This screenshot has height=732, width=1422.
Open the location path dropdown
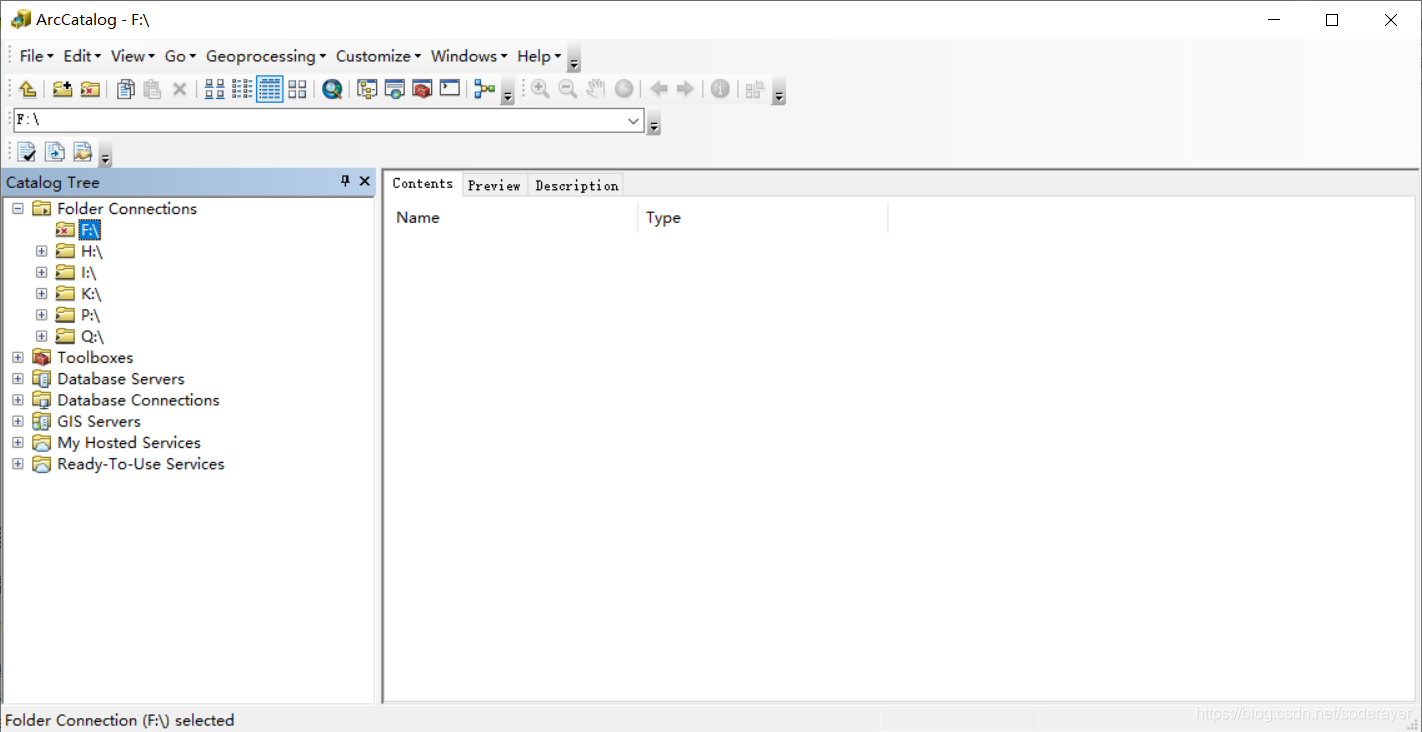point(633,120)
